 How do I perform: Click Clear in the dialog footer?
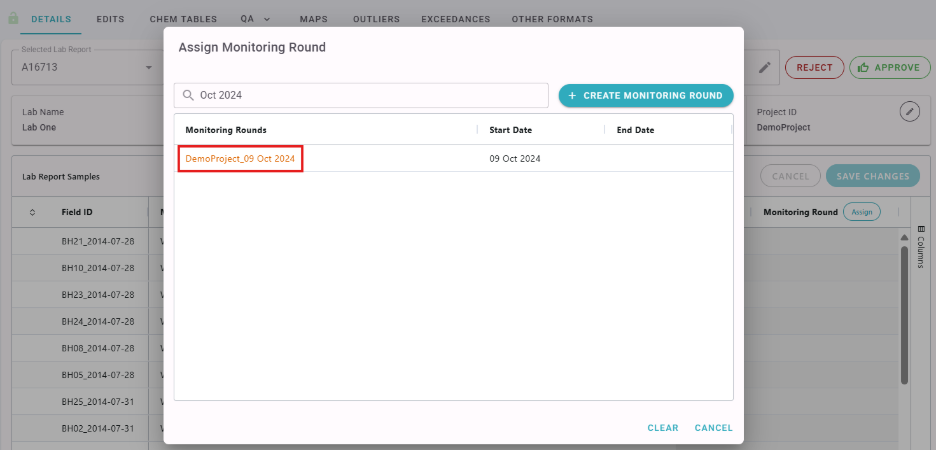point(663,428)
